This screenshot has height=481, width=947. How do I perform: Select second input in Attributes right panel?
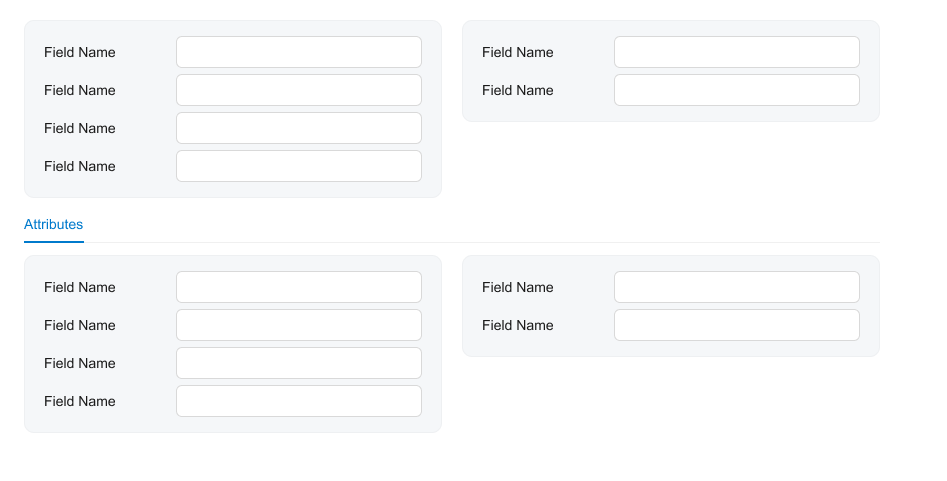click(736, 325)
